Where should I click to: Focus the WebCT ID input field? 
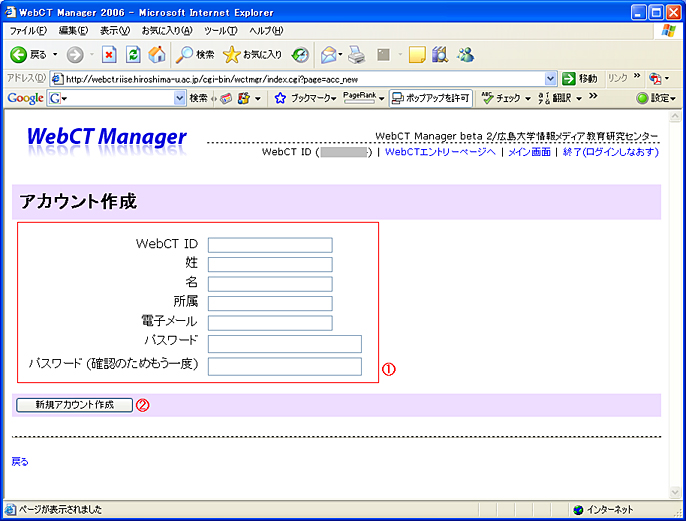click(270, 245)
